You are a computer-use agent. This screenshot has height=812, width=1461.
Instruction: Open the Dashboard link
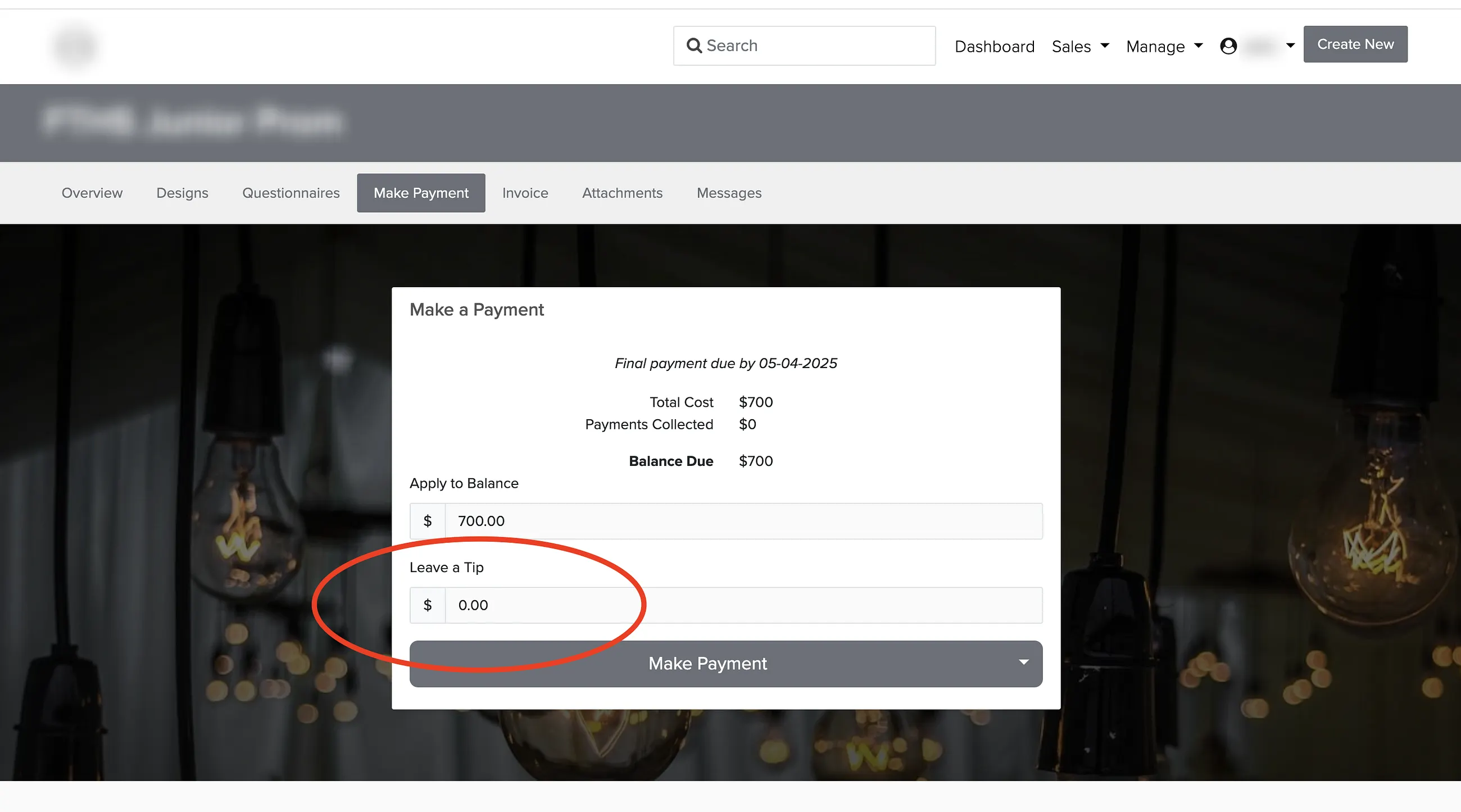click(994, 46)
